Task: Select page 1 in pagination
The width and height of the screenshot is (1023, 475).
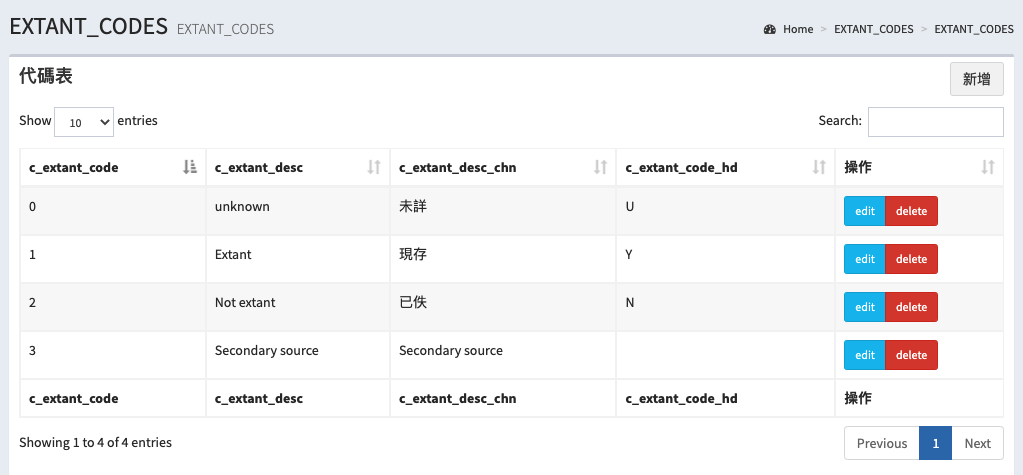Action: tap(935, 443)
